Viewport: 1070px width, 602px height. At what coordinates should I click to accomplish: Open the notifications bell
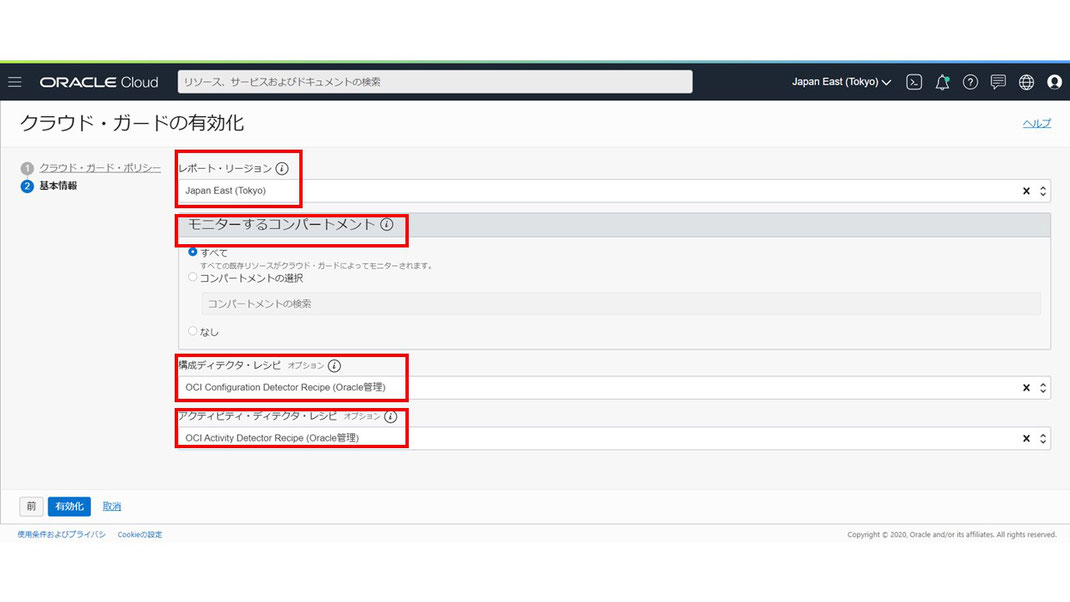[x=942, y=82]
